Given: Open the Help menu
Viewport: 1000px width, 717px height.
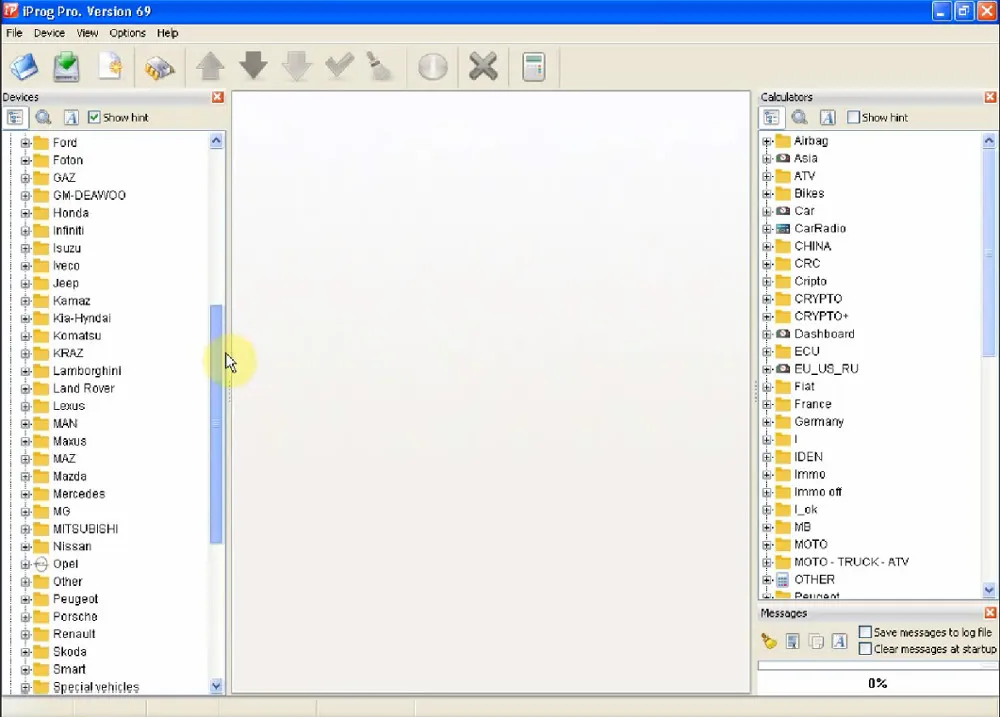Looking at the screenshot, I should [168, 33].
